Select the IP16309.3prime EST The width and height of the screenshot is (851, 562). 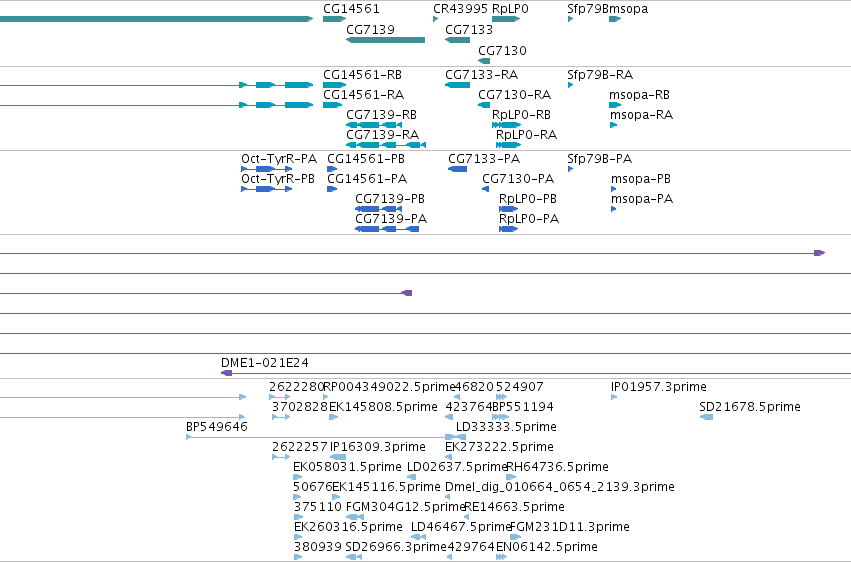(x=338, y=457)
